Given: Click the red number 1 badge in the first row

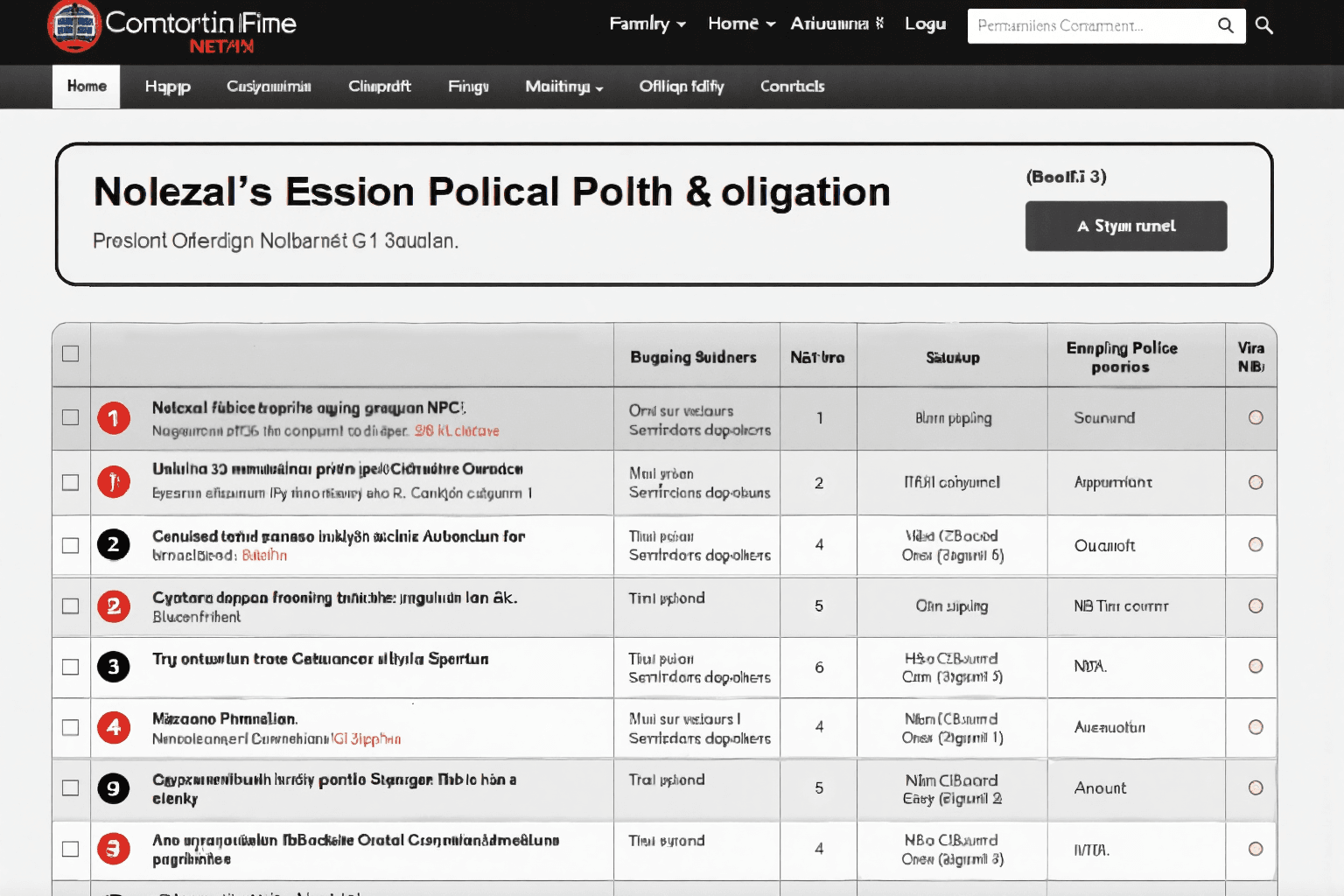Looking at the screenshot, I should 114,418.
